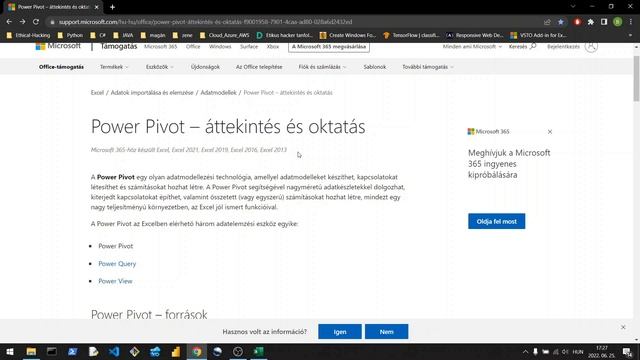
Task: Click the blue bookmark star icon
Action: coord(561,22)
